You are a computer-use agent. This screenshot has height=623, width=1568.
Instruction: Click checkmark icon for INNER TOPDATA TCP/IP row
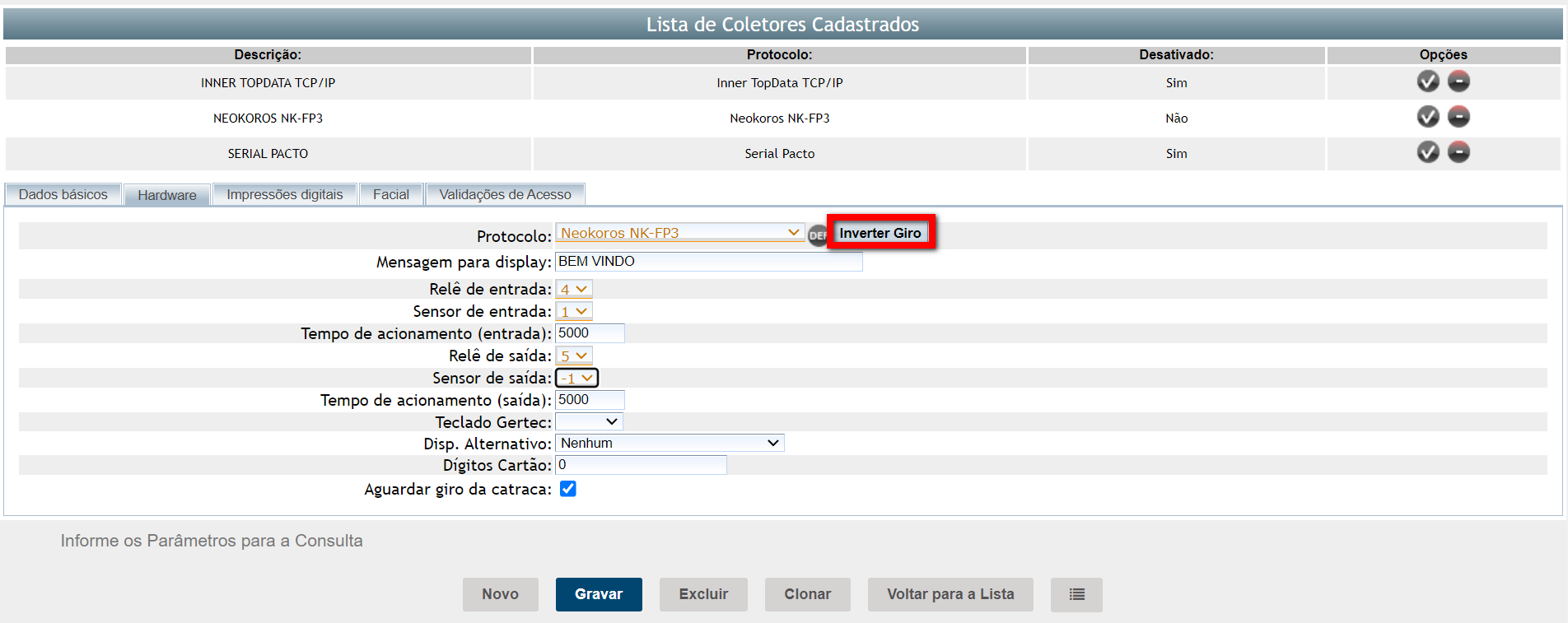[x=1427, y=81]
